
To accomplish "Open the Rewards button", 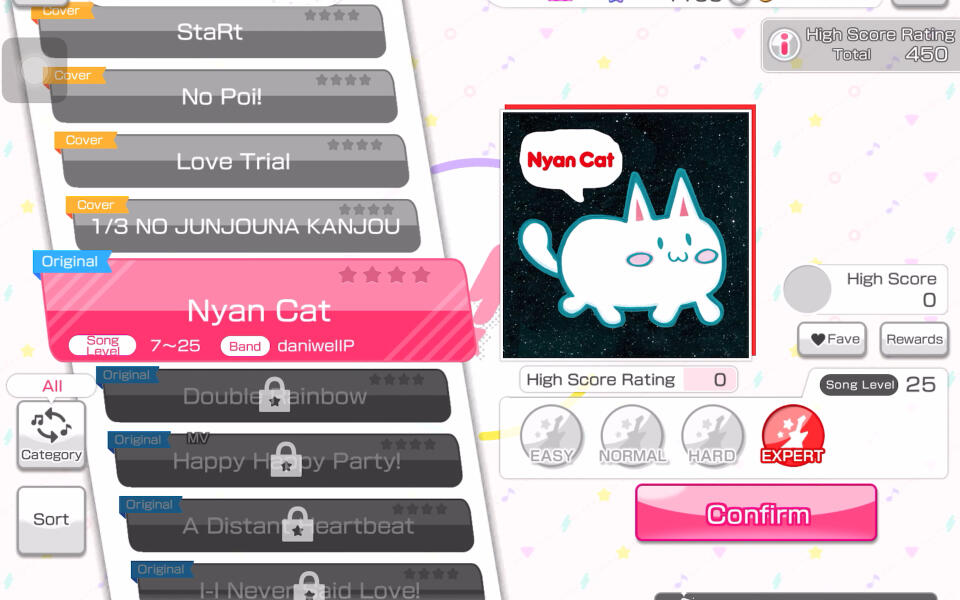I will click(914, 339).
